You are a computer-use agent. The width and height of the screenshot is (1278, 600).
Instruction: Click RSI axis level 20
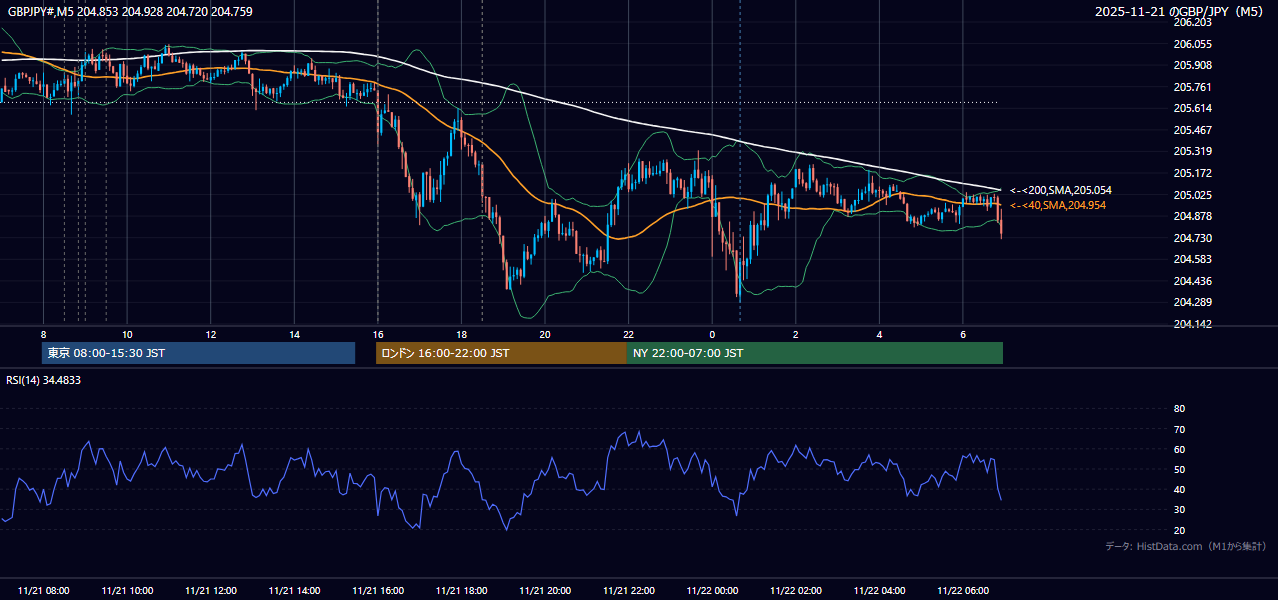click(1179, 530)
